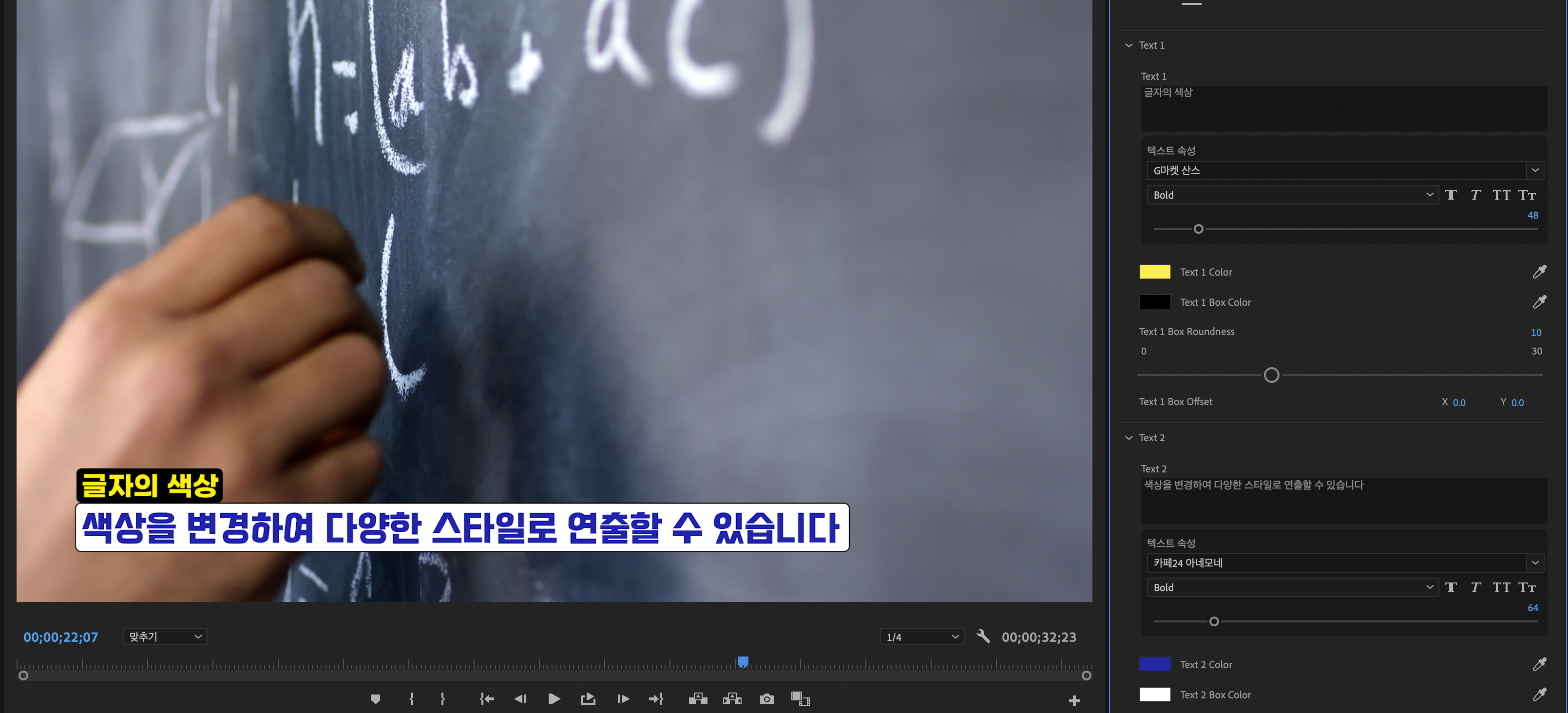This screenshot has height=713, width=1568.
Task: Open monitor settings wrench icon
Action: 982,637
